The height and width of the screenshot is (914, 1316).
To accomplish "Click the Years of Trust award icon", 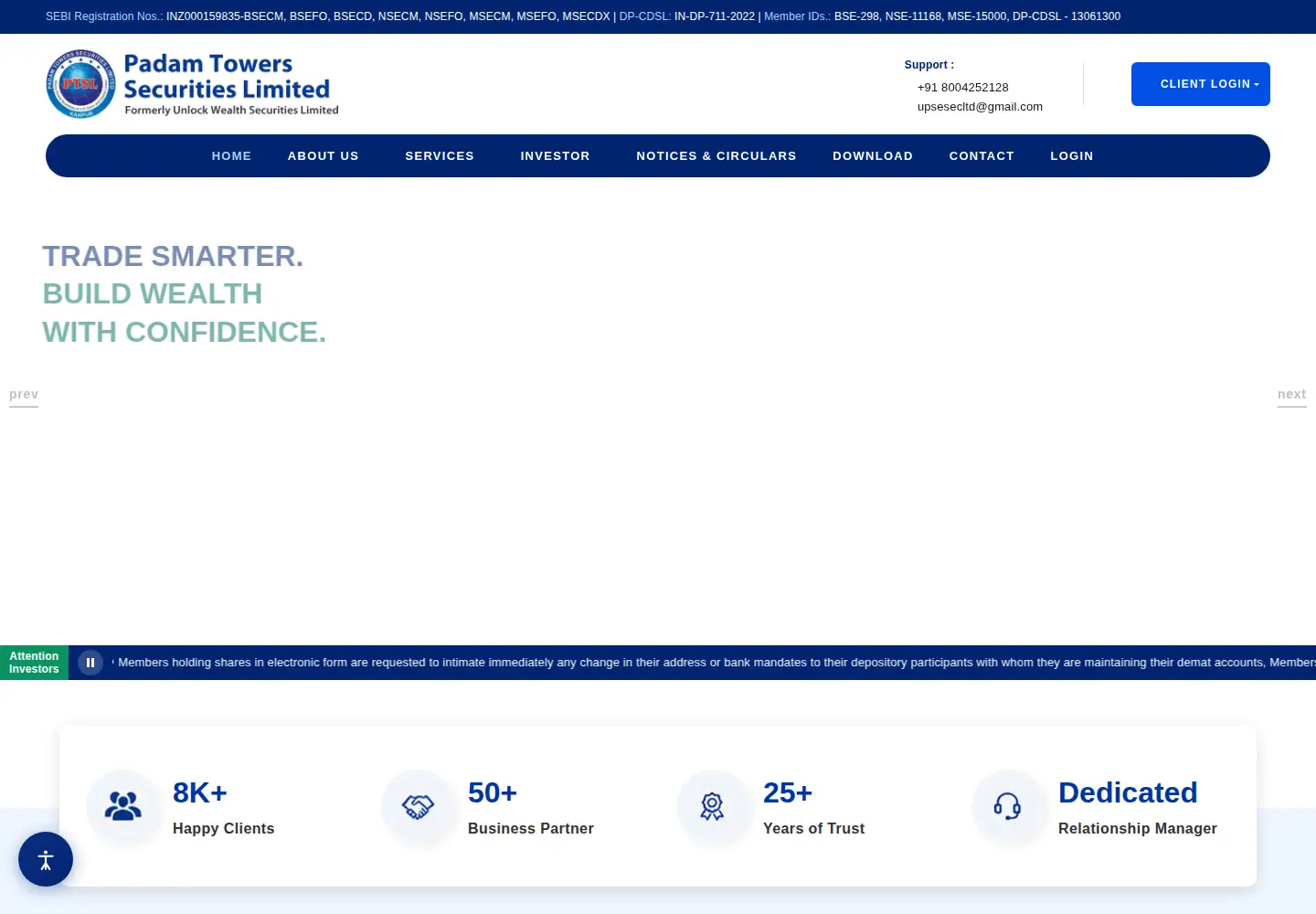I will tap(714, 806).
